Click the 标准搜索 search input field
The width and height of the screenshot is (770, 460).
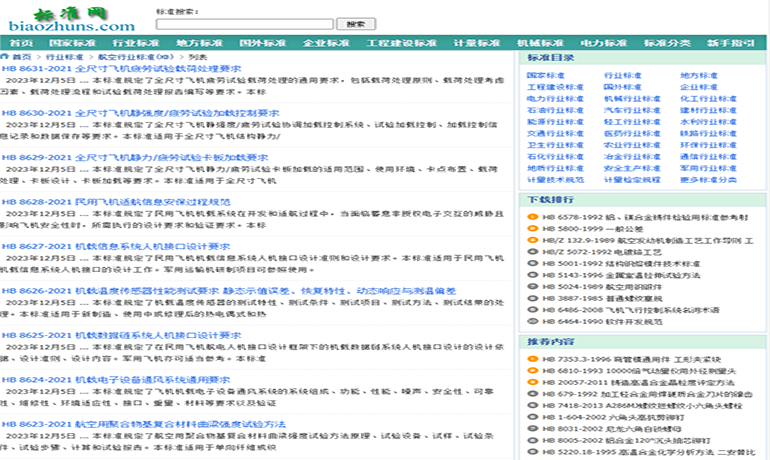(x=244, y=23)
